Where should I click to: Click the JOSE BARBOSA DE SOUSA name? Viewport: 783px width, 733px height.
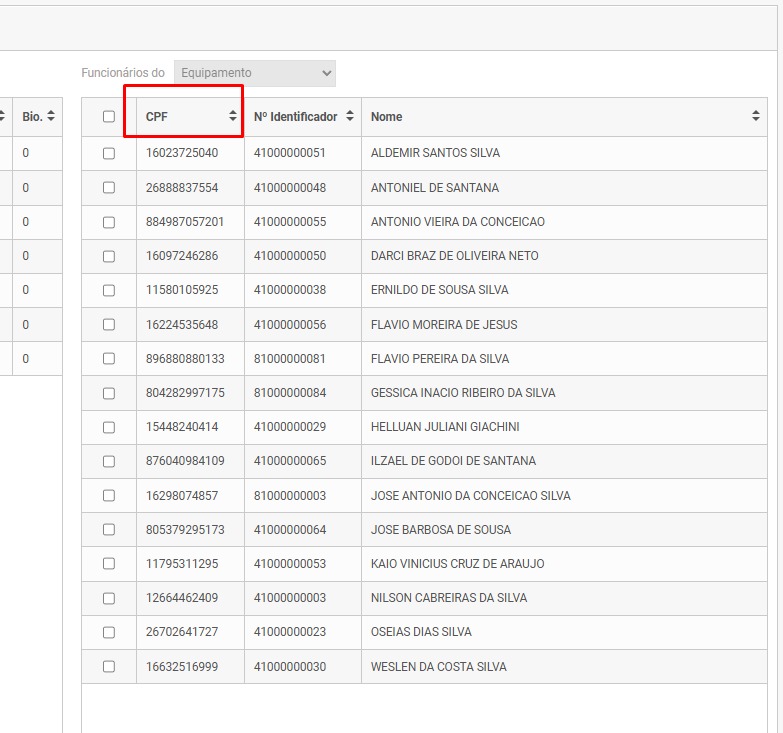[440, 530]
